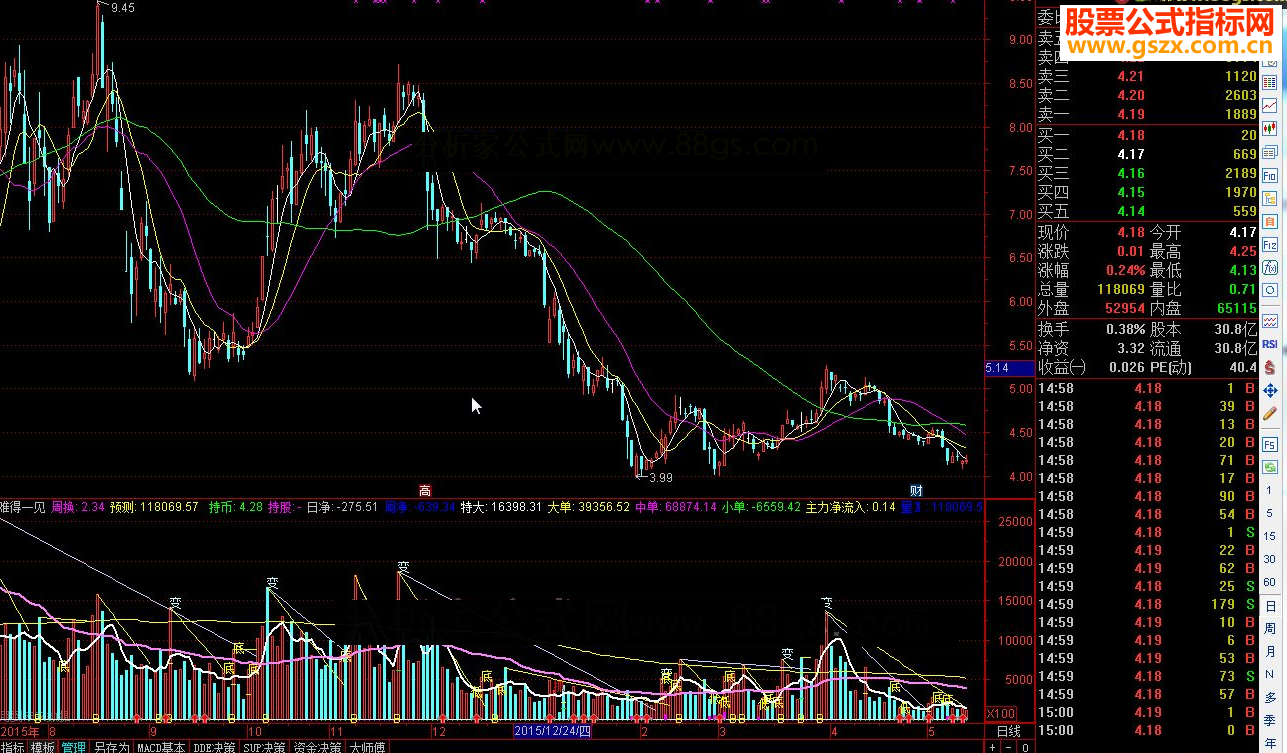This screenshot has width=1287, height=753.
Task: Open the 指标 tab
Action: pos(13,746)
